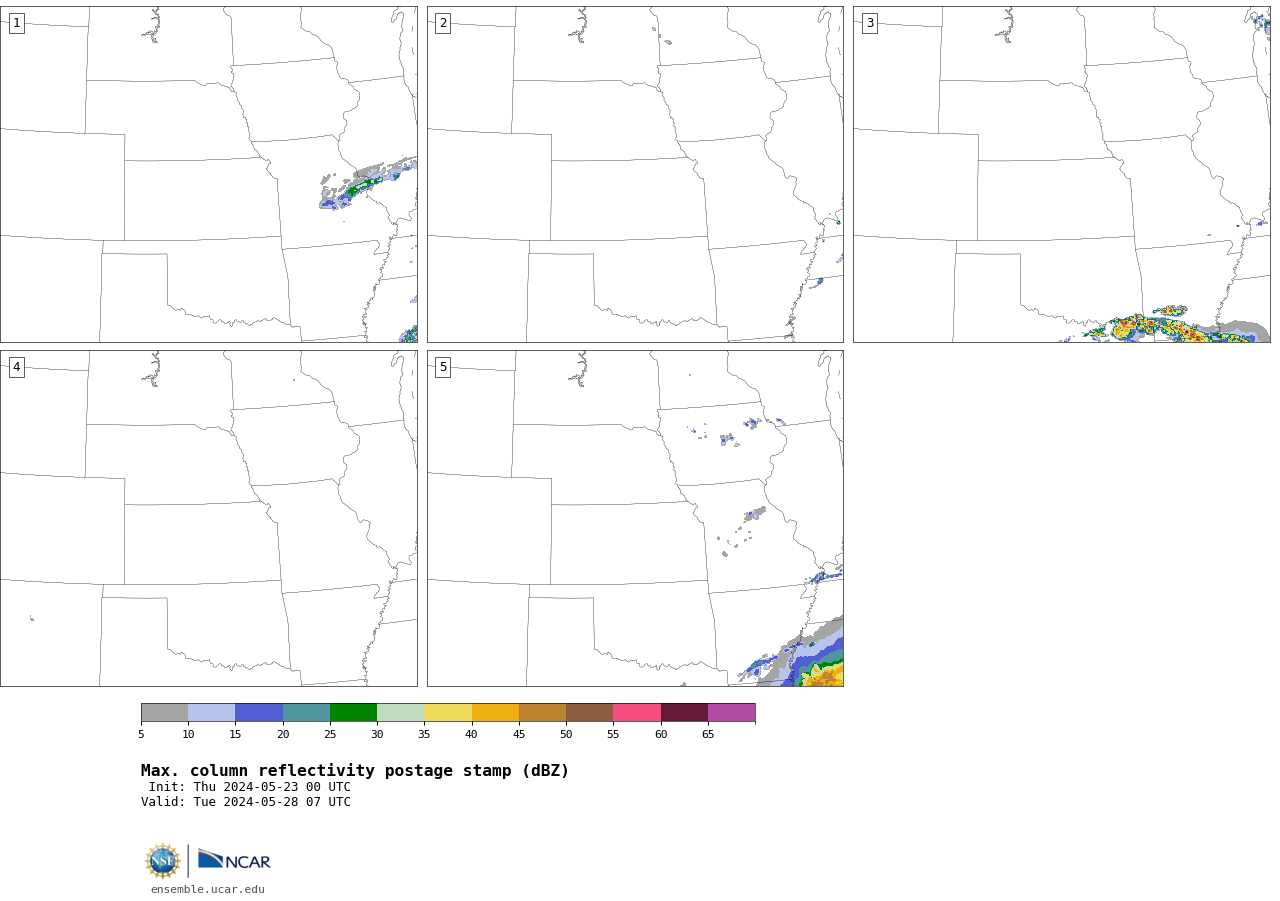Open ensemble member 3 reflectivity map
Viewport: 1280px width, 901px height.
pos(1061,174)
